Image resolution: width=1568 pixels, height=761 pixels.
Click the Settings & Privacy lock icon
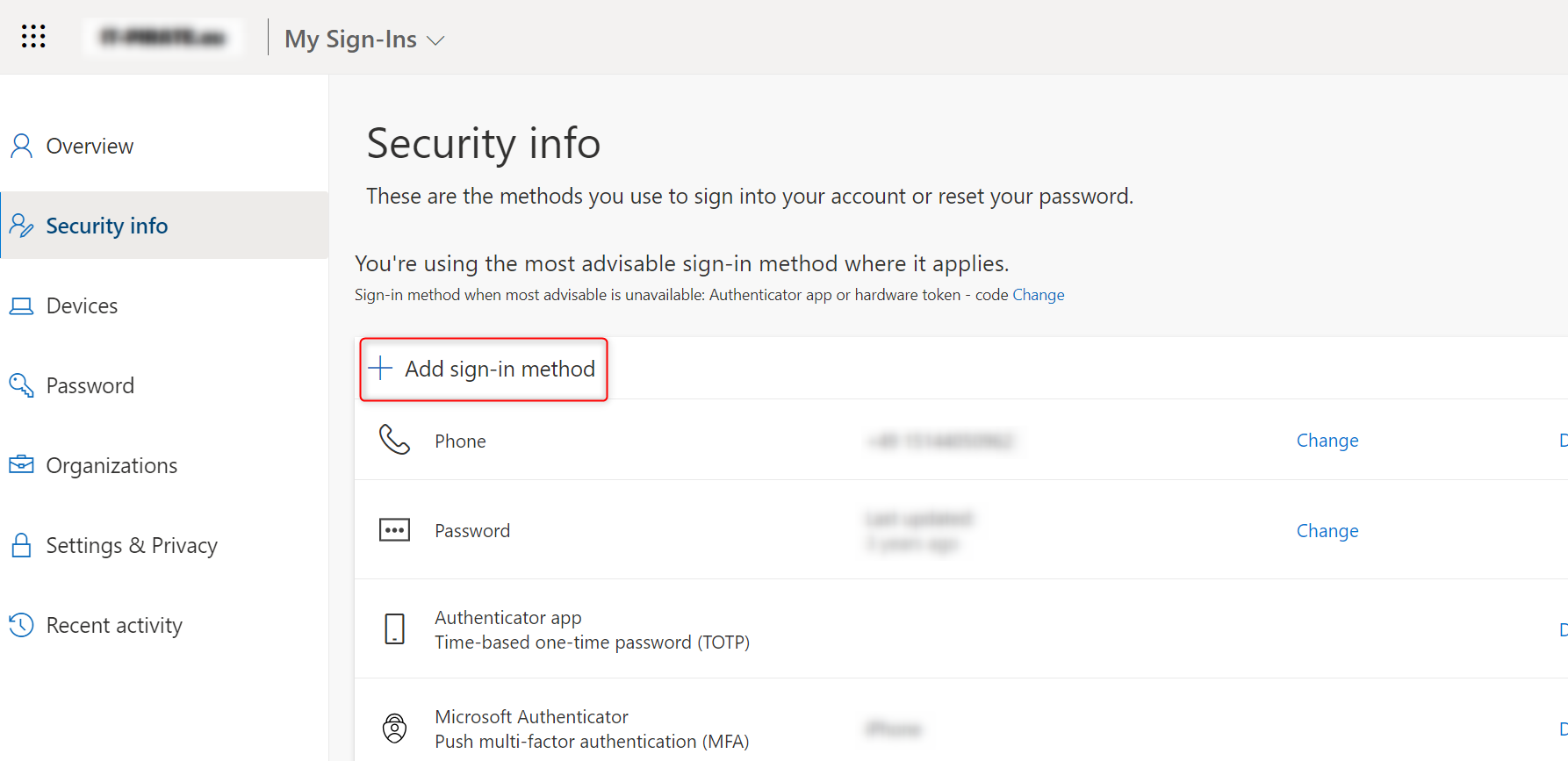(x=21, y=545)
